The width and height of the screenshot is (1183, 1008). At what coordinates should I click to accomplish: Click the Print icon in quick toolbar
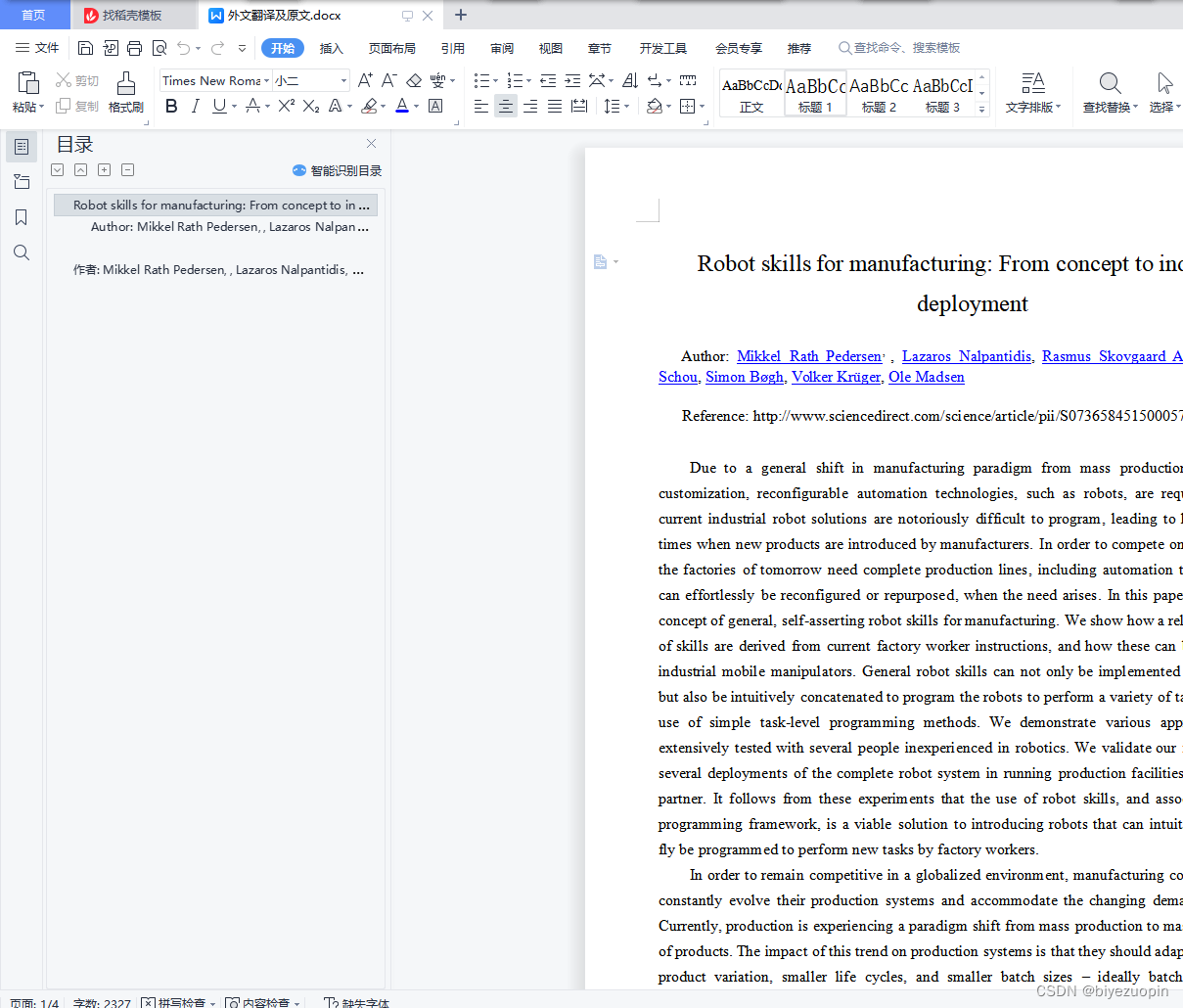coord(134,48)
